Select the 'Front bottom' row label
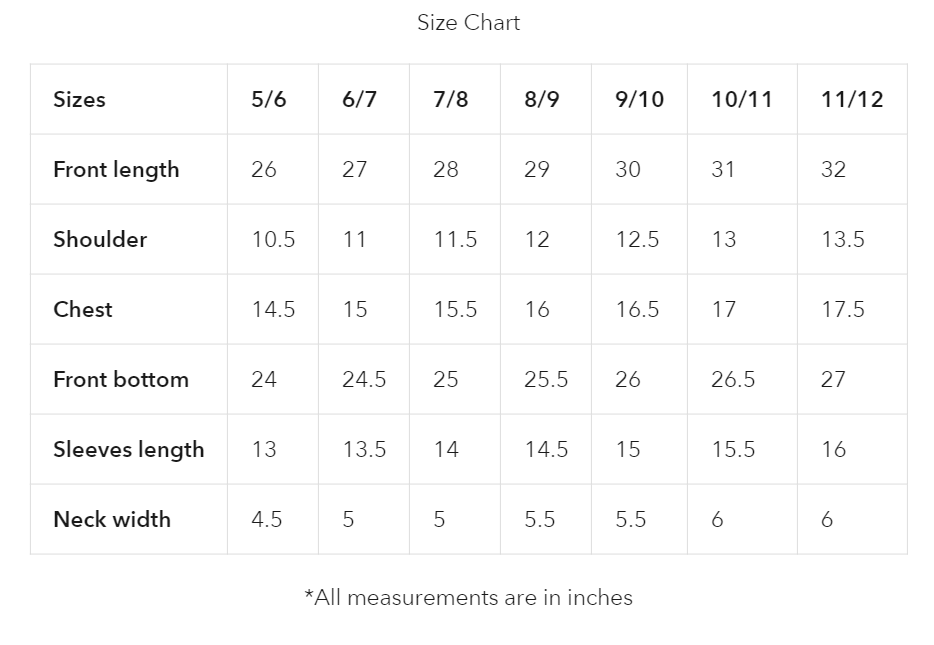 [x=121, y=380]
